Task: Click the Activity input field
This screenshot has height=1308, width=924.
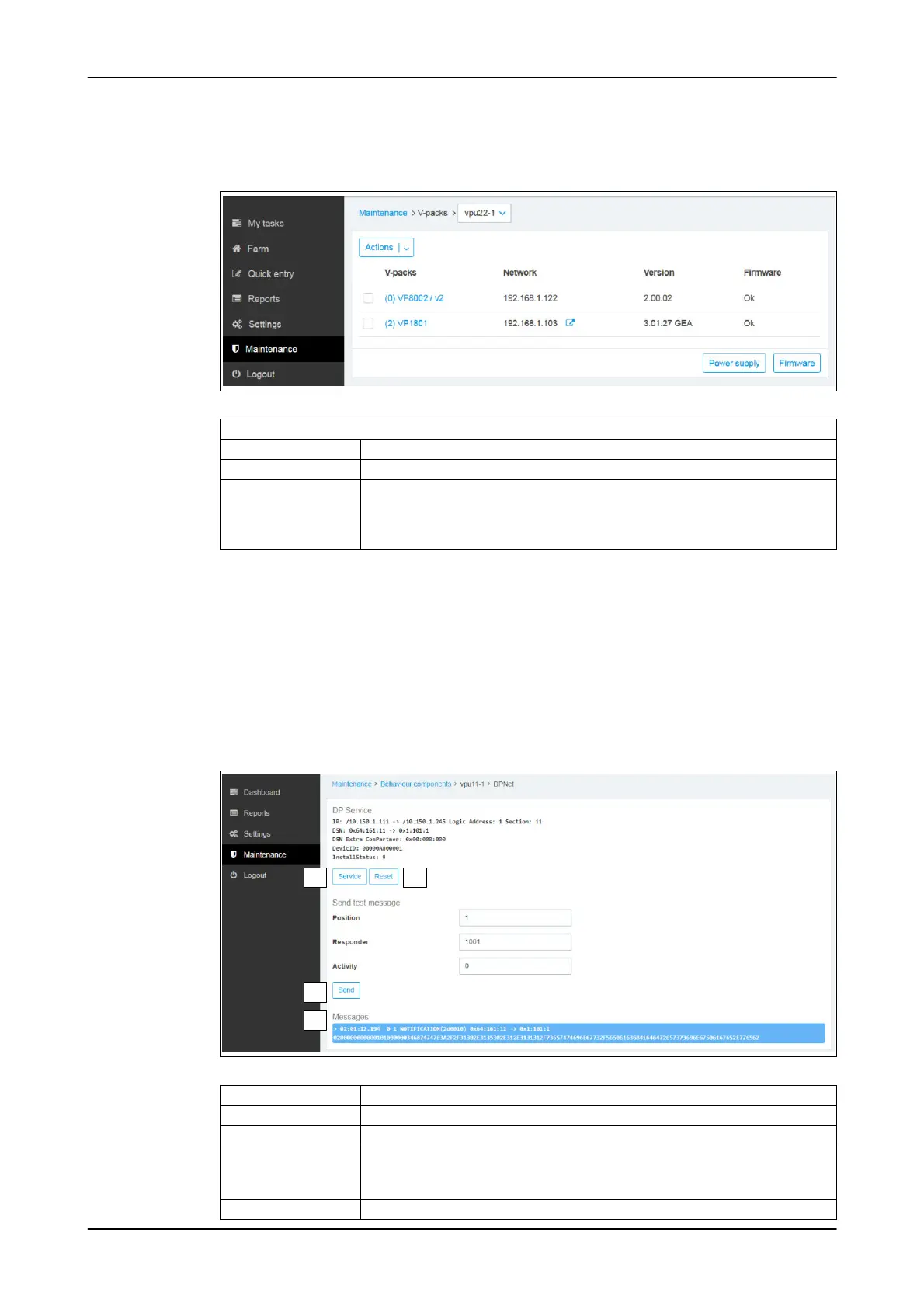Action: coord(515,966)
